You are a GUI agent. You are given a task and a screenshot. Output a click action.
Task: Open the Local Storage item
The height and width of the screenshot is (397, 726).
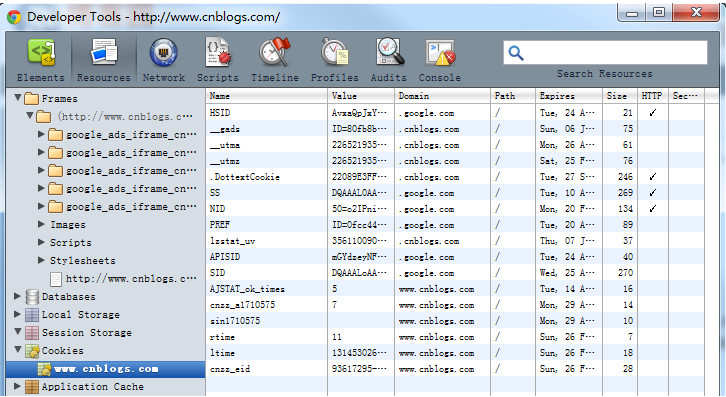[80, 315]
